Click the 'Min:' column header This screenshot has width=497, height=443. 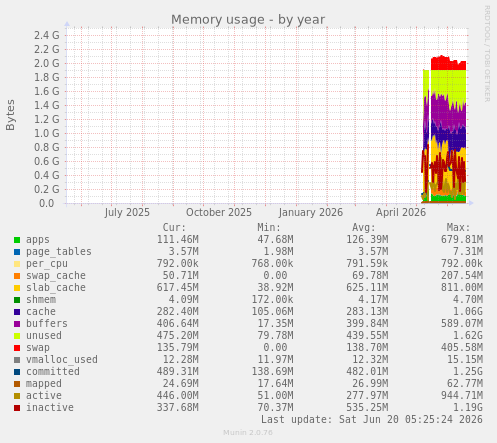pos(269,228)
